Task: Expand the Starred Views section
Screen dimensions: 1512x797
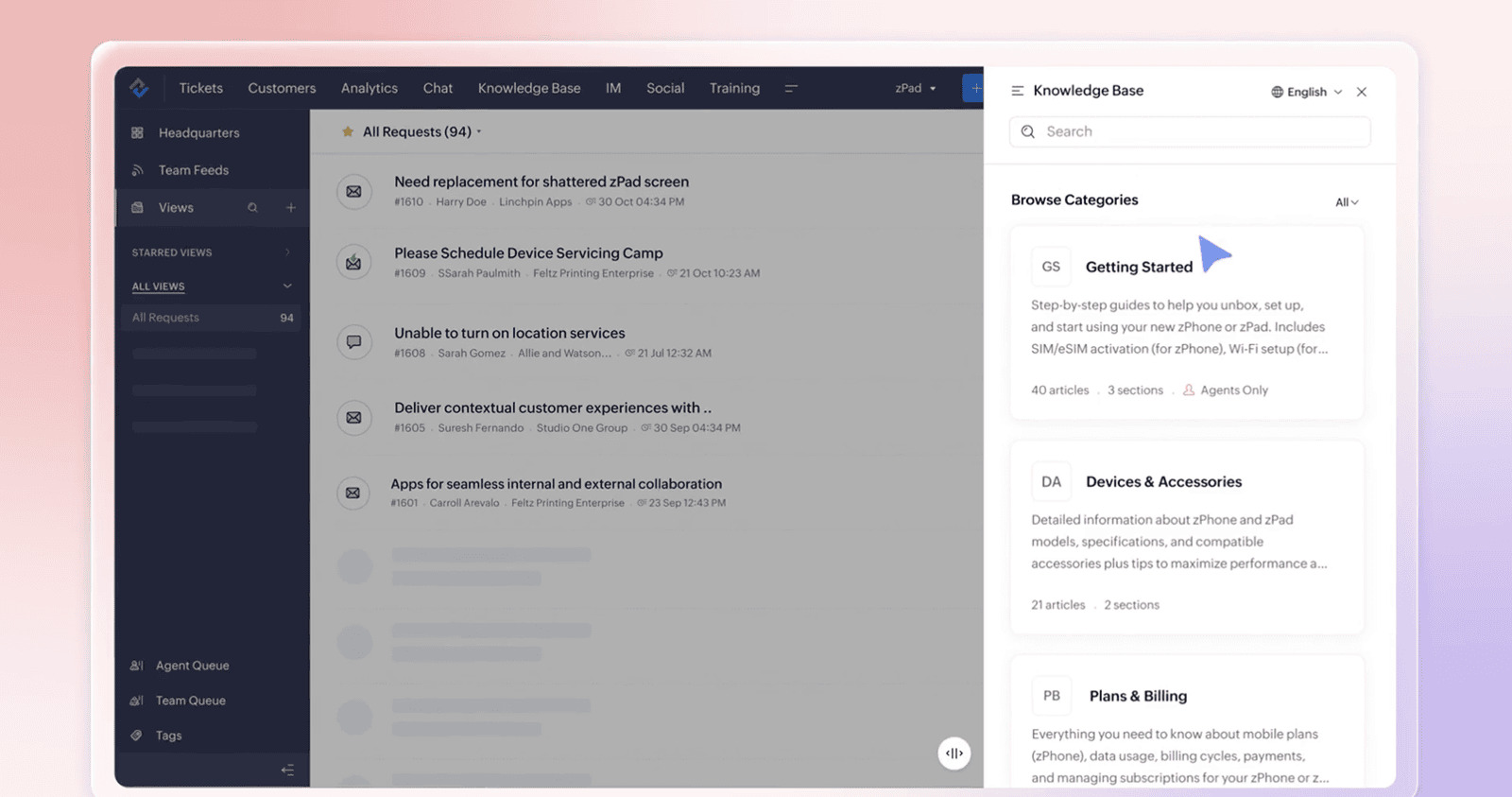Action: tap(287, 252)
